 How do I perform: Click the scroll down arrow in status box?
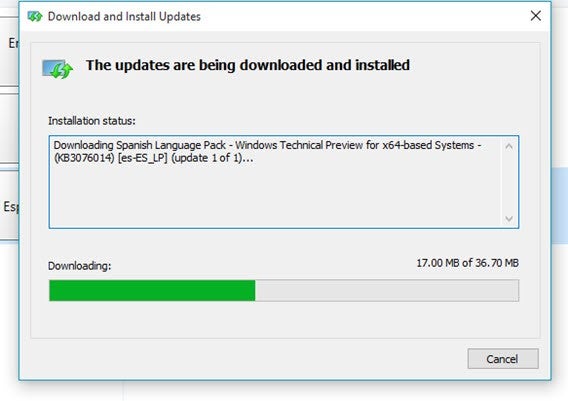509,219
